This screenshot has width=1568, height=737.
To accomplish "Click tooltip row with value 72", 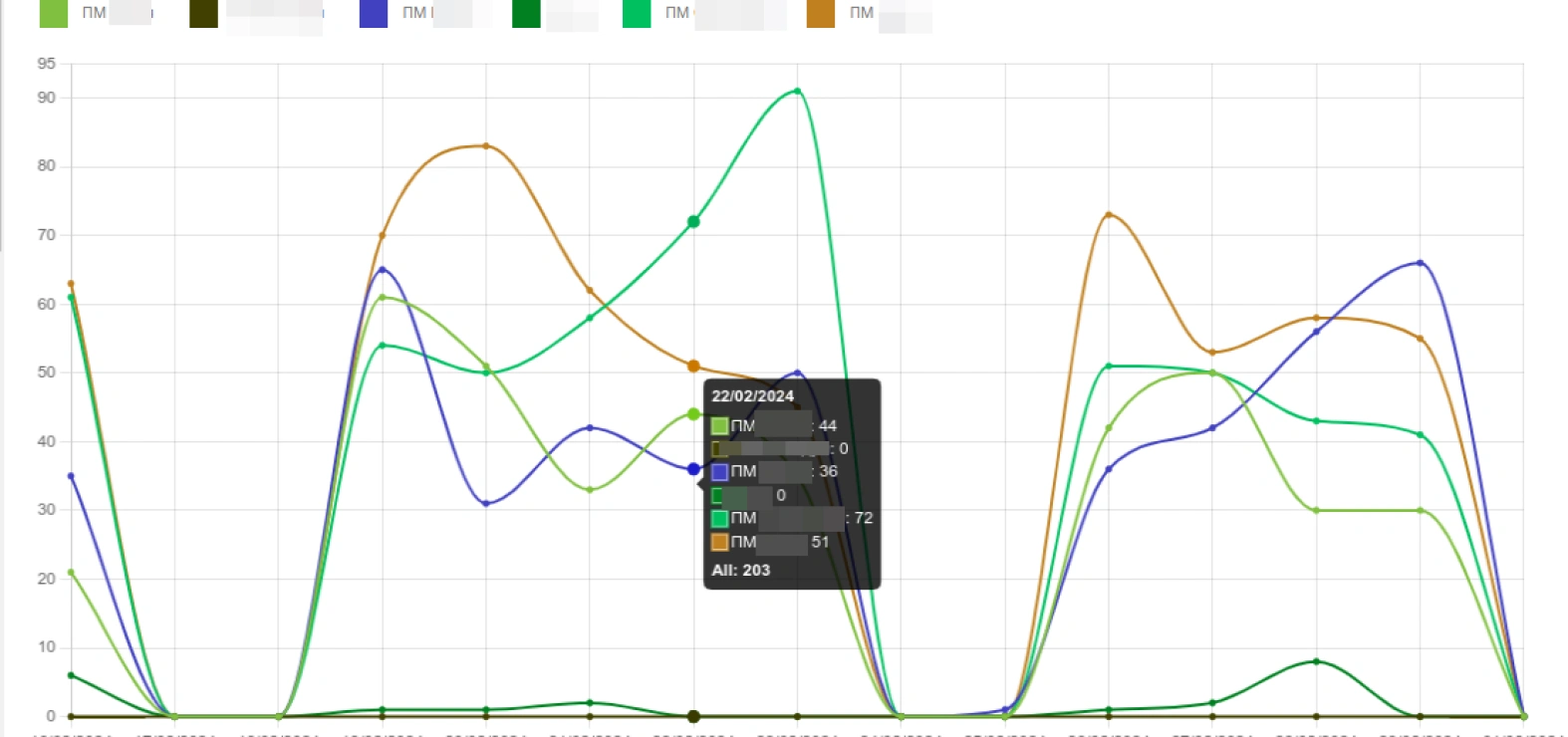I will (792, 518).
